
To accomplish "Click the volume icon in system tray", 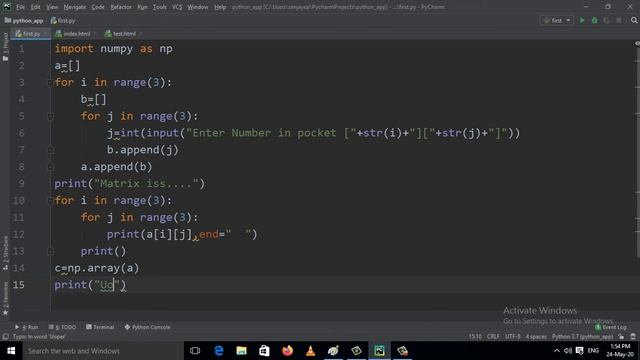I will tap(568, 351).
